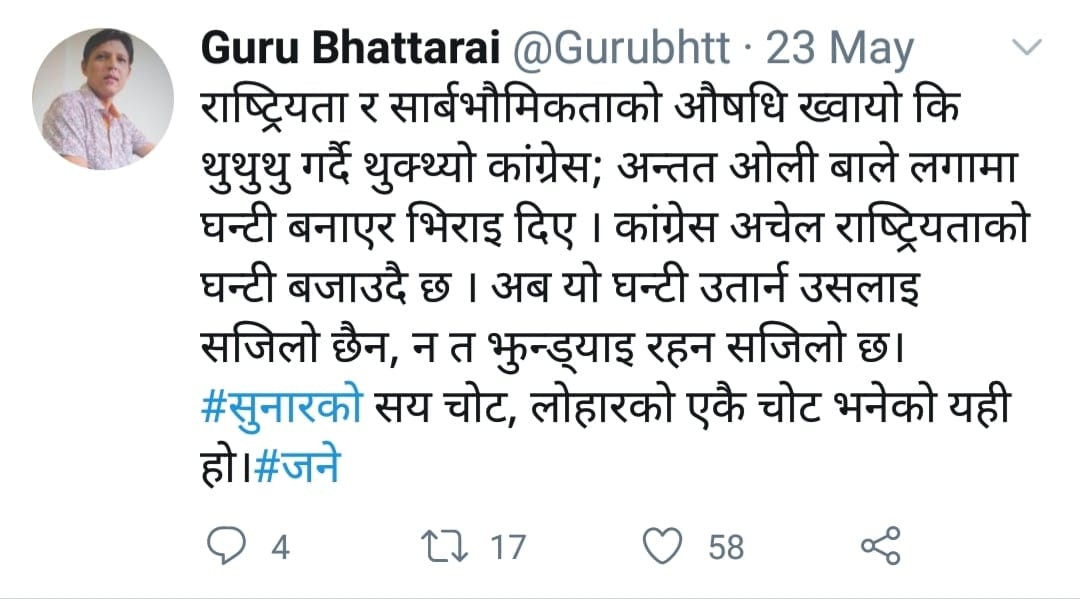Viewport: 1080px width, 601px height.
Task: Click the like count 58
Action: tap(727, 547)
